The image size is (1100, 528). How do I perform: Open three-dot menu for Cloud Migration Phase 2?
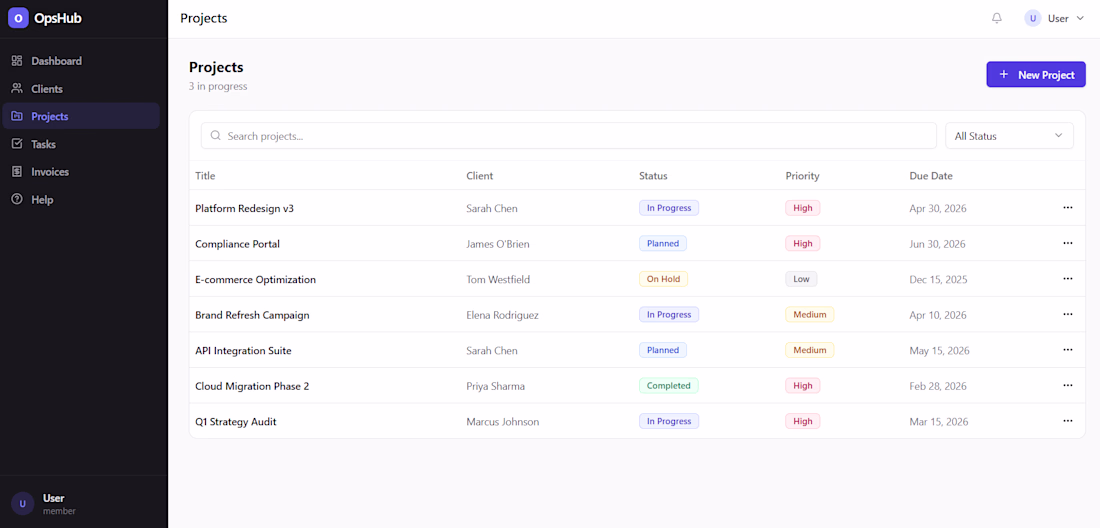pyautogui.click(x=1067, y=386)
